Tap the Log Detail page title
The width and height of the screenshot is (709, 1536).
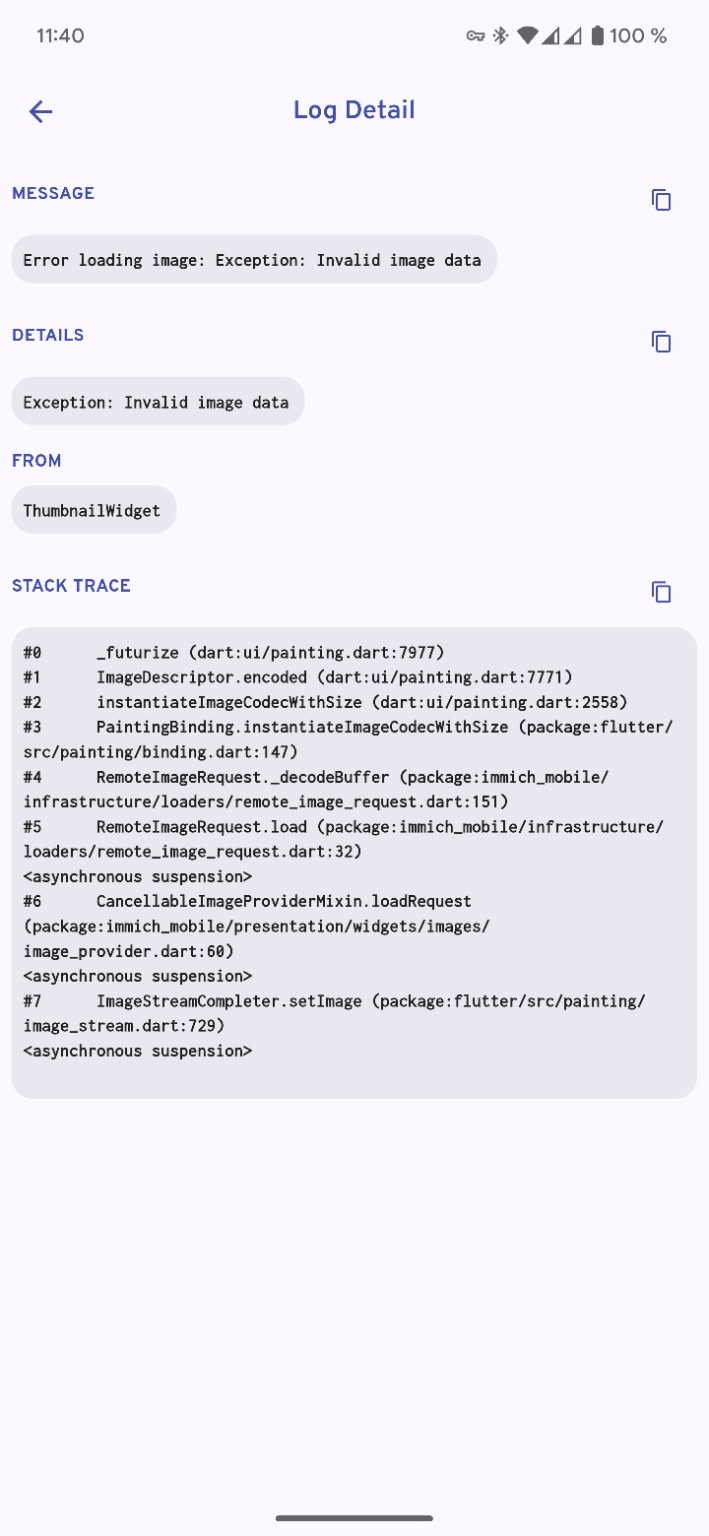coord(354,110)
